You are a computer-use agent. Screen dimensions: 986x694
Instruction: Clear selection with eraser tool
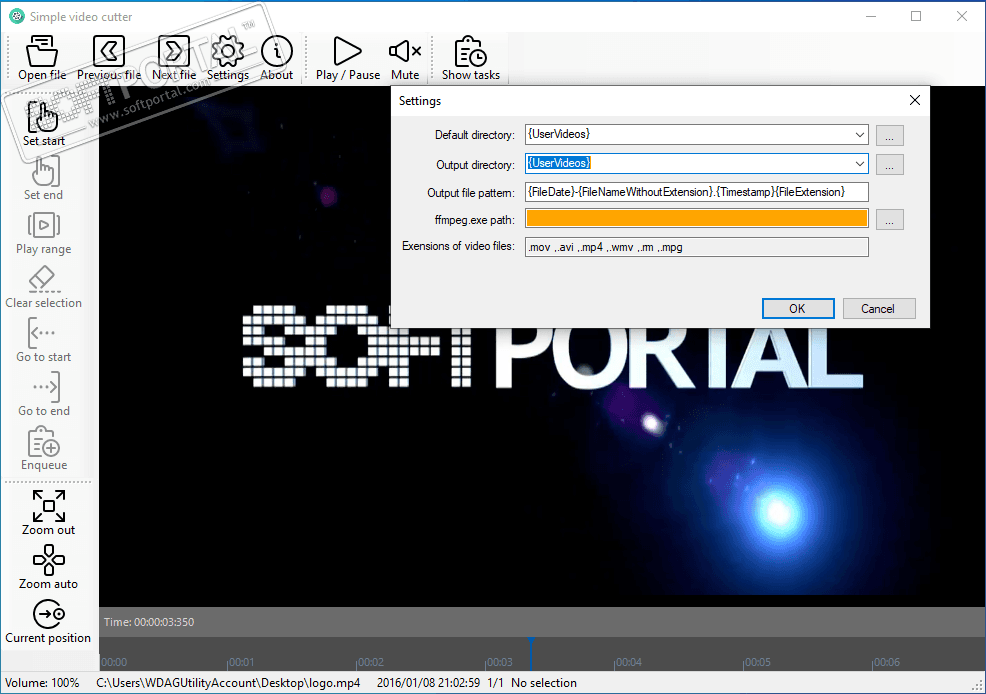pos(43,285)
